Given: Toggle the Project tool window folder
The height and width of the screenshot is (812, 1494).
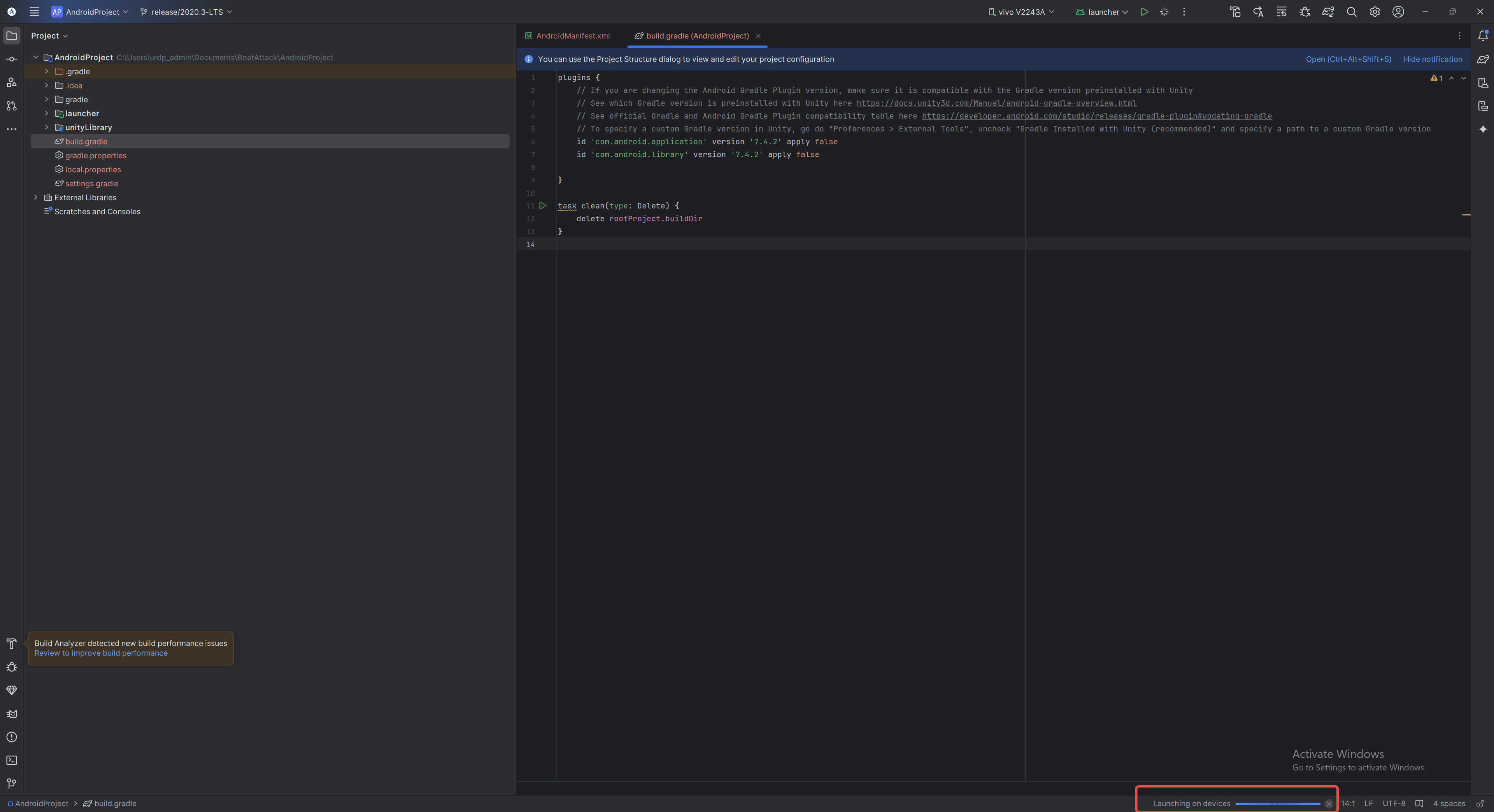Looking at the screenshot, I should click(x=12, y=36).
